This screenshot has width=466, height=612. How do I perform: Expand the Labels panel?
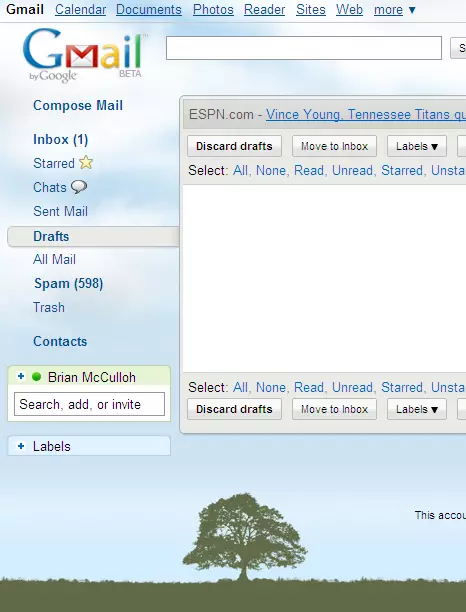tap(21, 446)
